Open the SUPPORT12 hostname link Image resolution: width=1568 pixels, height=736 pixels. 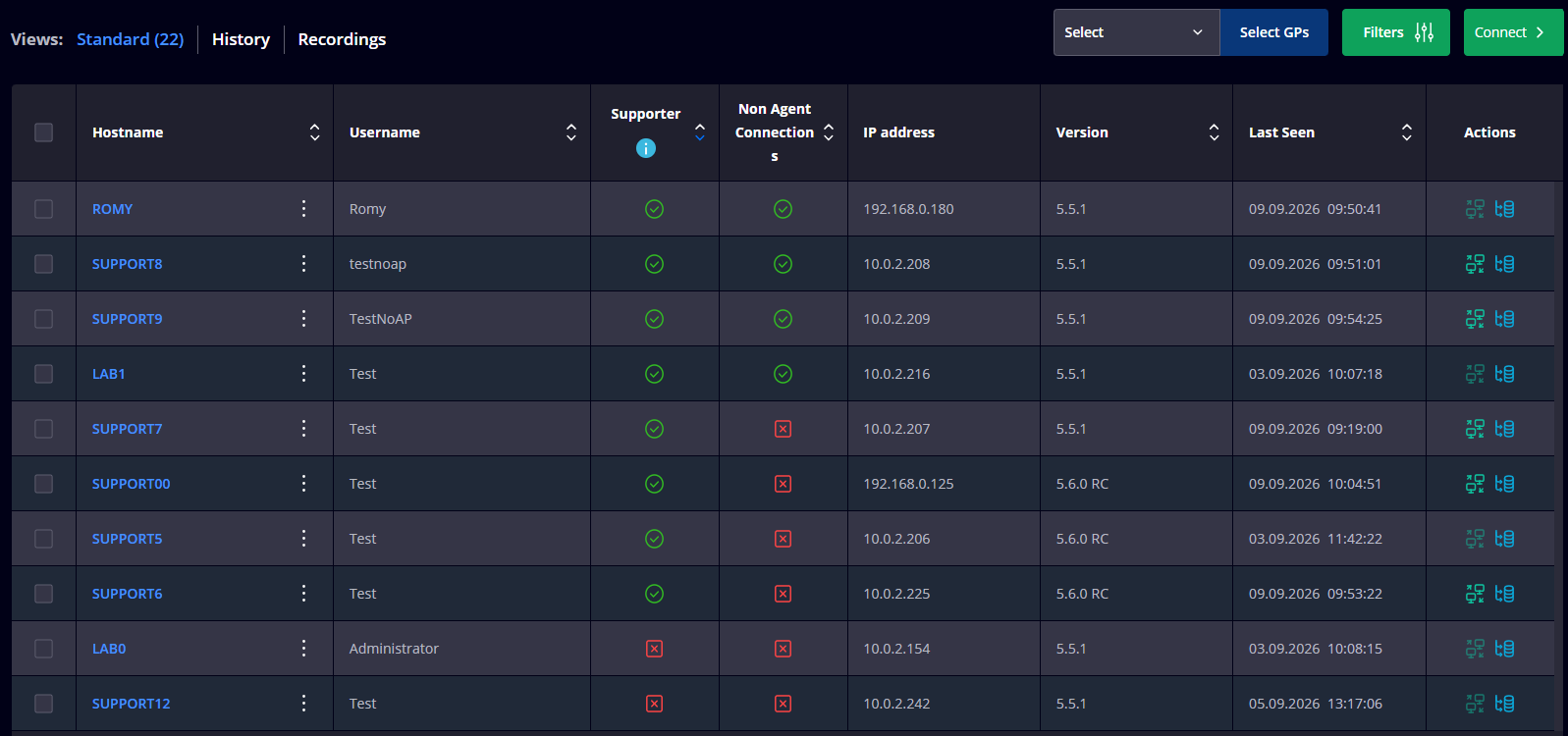[132, 704]
